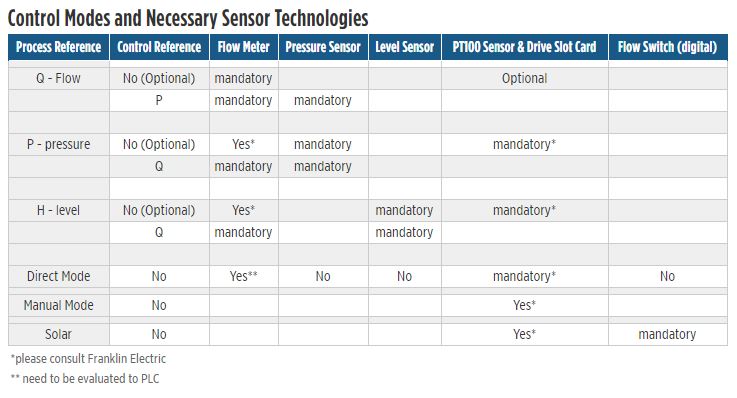
Task: Select the Pressure Sensor column header
Action: tap(323, 47)
